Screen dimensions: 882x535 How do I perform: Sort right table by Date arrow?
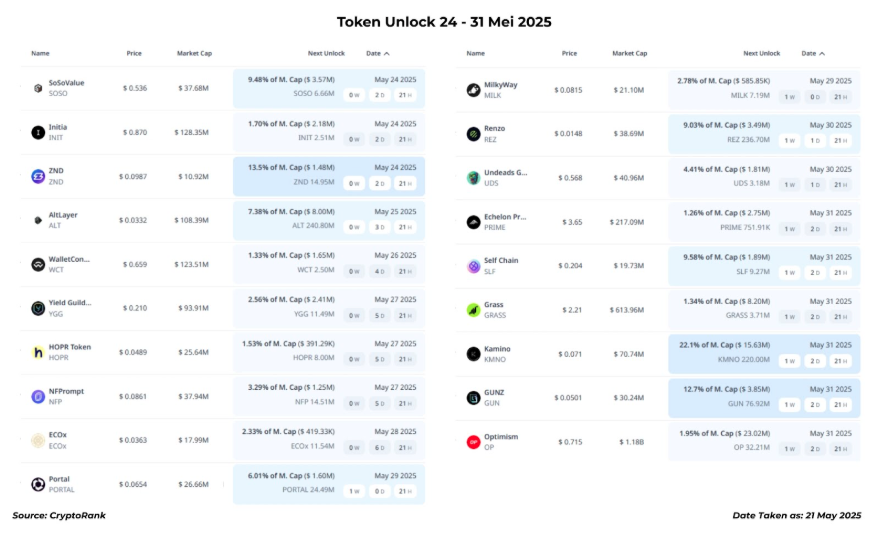pyautogui.click(x=821, y=53)
